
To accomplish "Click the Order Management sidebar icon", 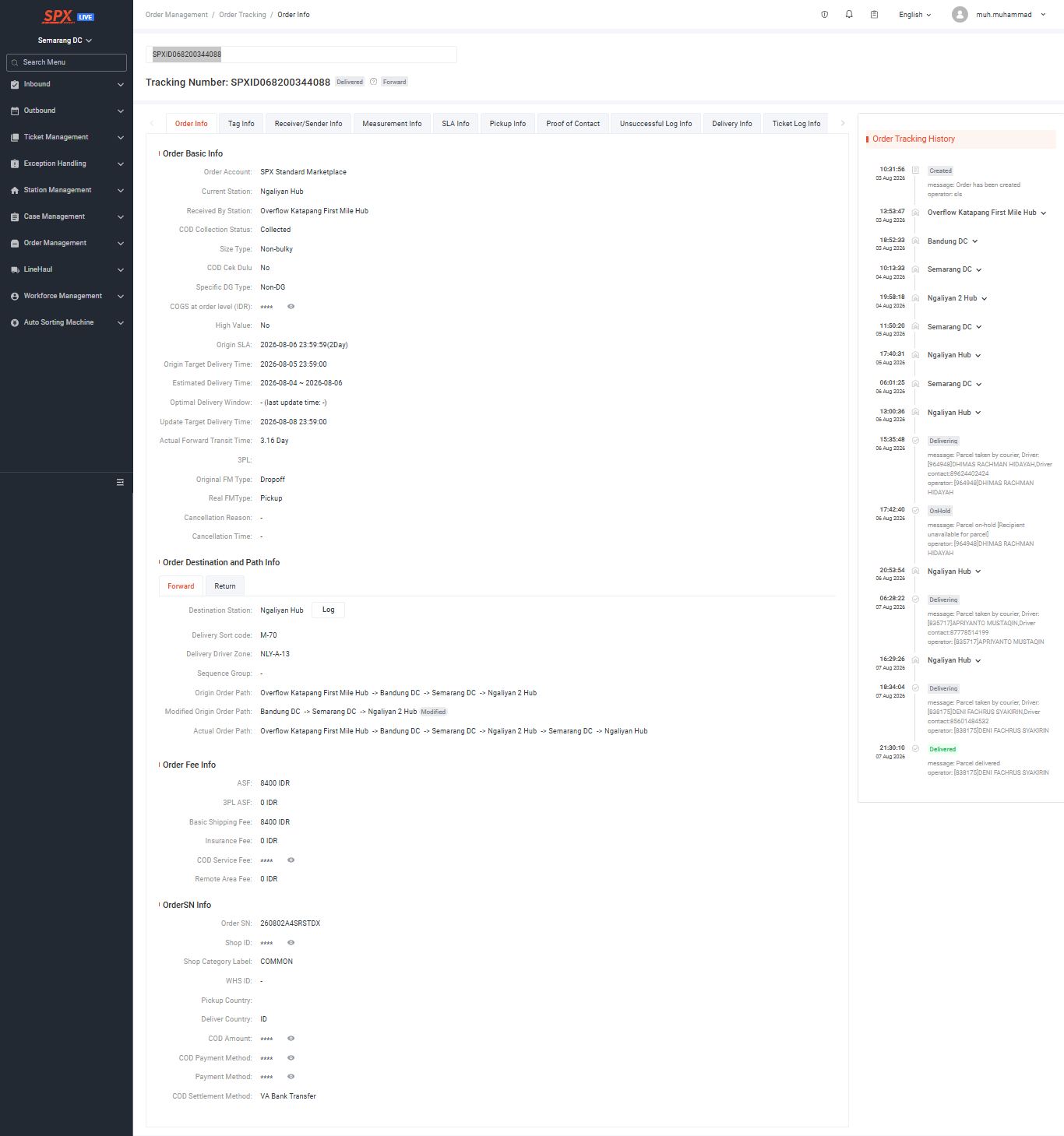I will coord(15,243).
